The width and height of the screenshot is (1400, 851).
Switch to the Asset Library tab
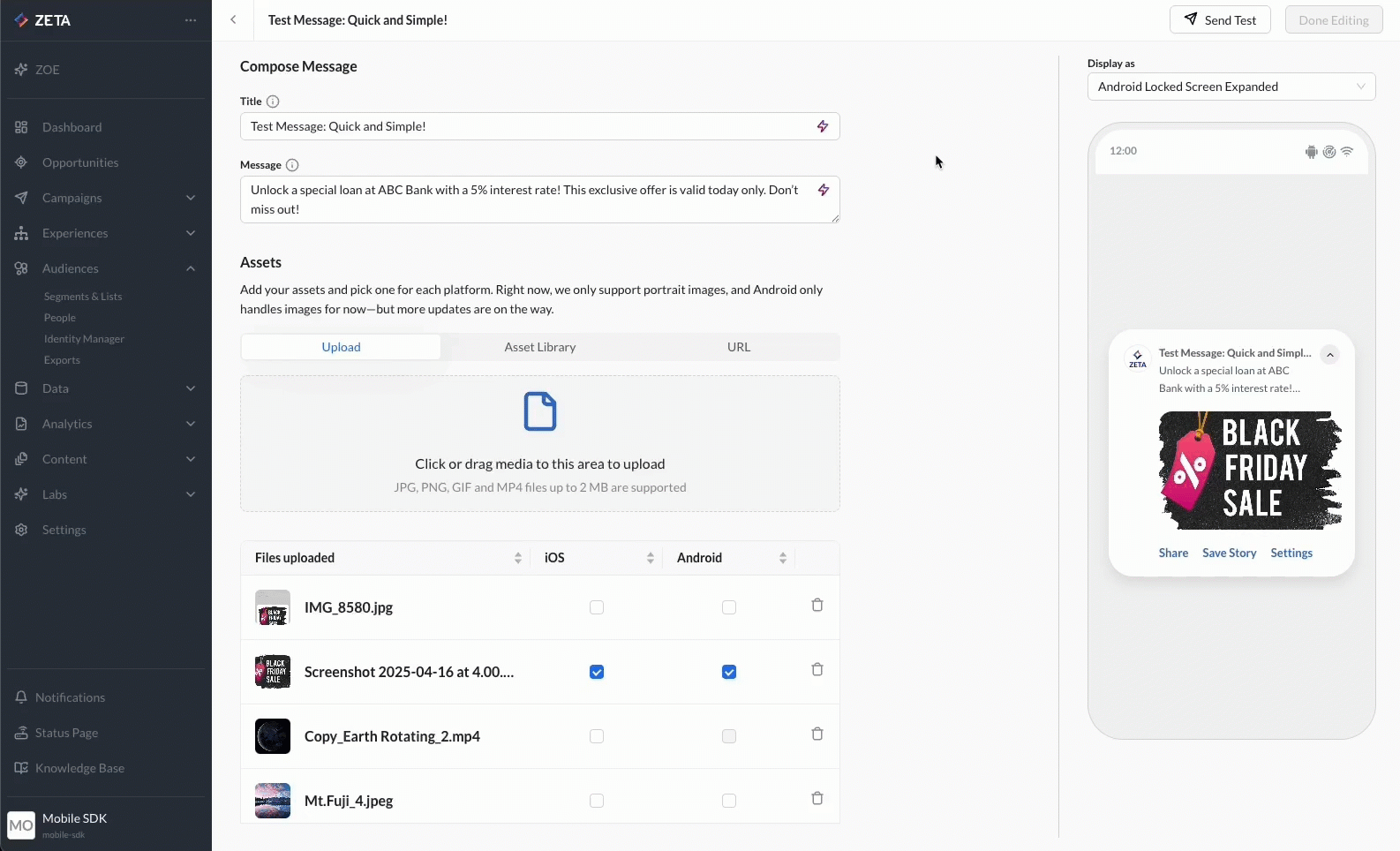point(539,347)
